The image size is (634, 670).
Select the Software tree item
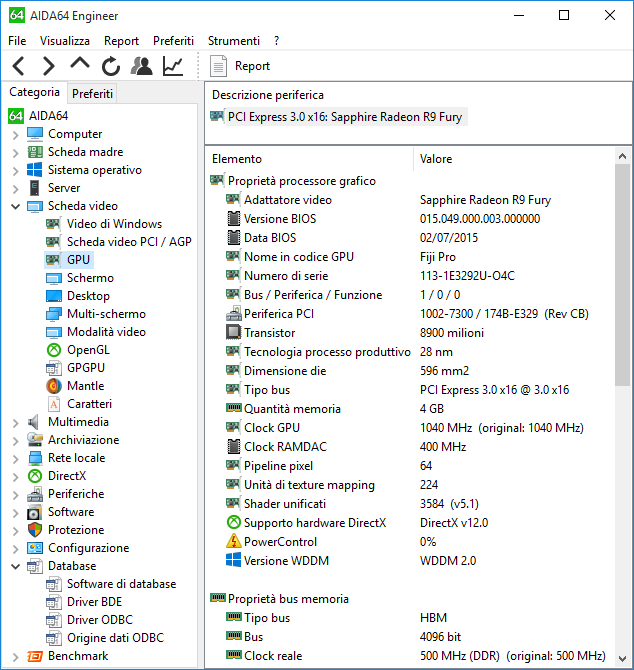pyautogui.click(x=61, y=512)
